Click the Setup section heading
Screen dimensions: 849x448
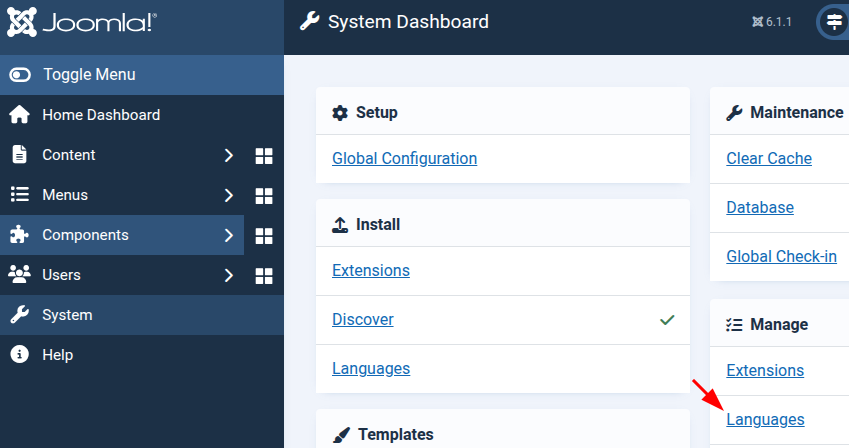[377, 112]
